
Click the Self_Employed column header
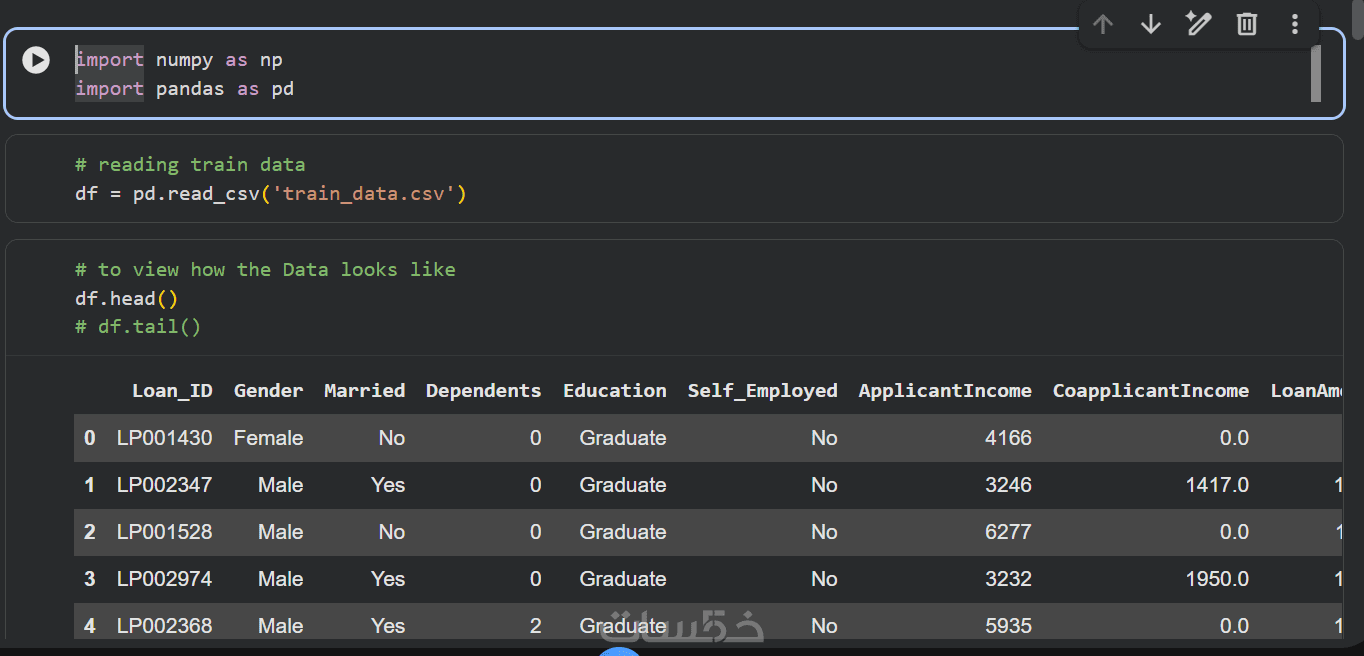762,391
